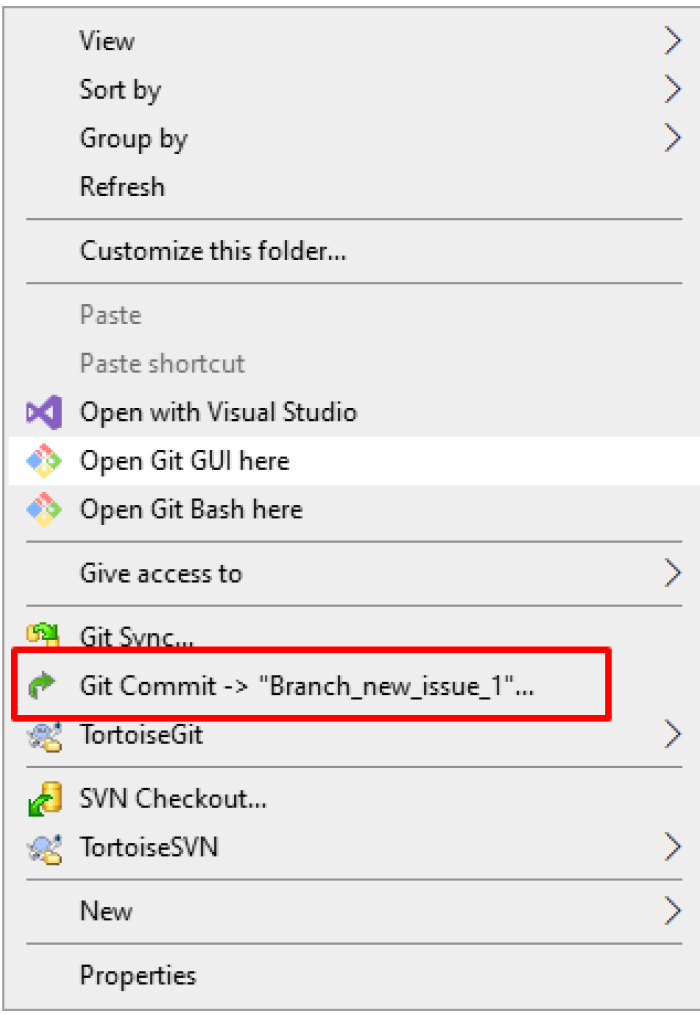This screenshot has width=700, height=1015.
Task: Expand the TortoiseSVN submenu chevron
Action: point(673,847)
